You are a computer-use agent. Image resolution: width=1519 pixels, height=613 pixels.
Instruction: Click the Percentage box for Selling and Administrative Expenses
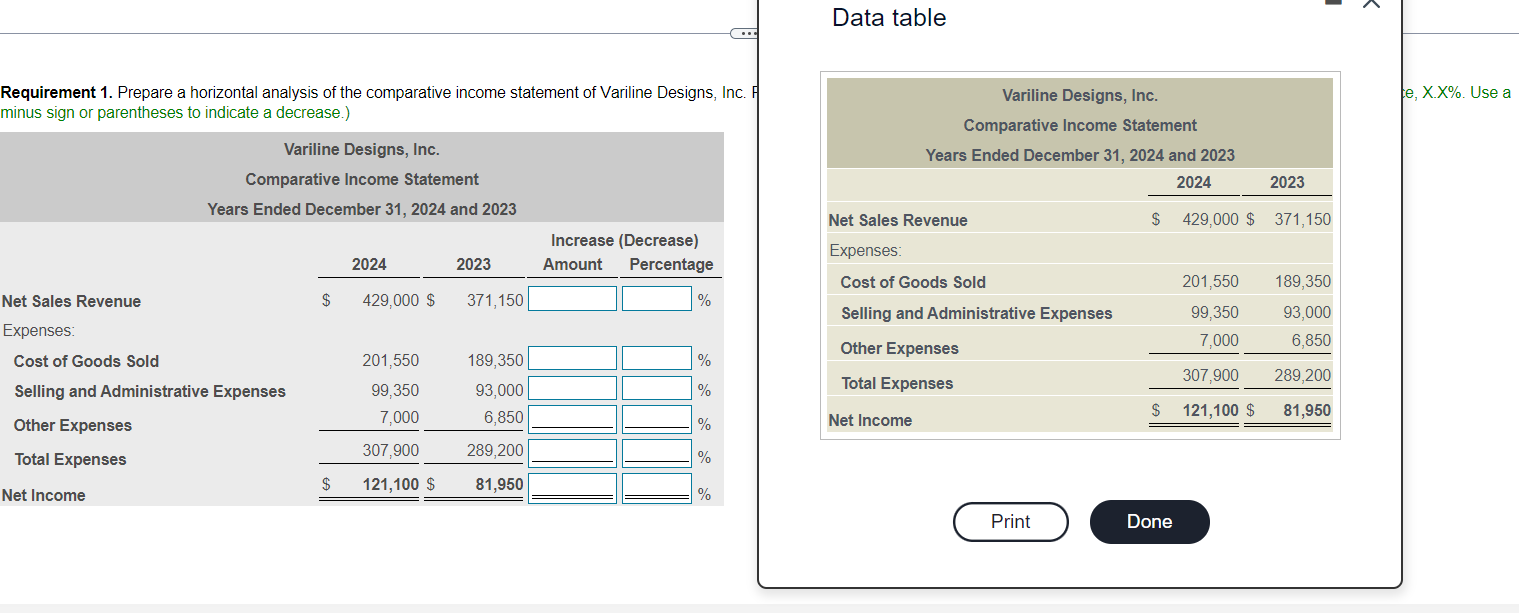(657, 388)
